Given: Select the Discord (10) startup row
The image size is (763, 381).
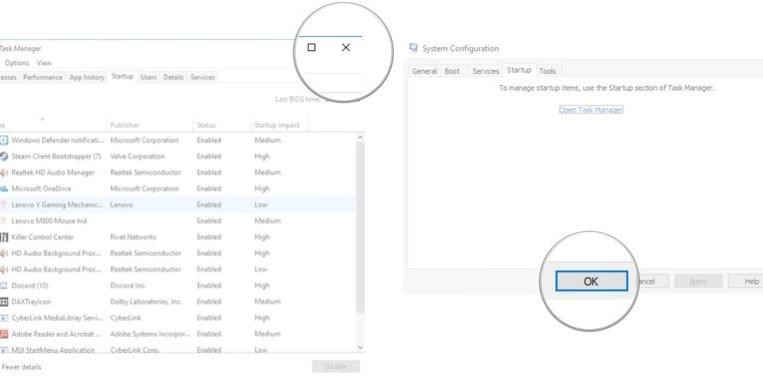Looking at the screenshot, I should [x=177, y=286].
